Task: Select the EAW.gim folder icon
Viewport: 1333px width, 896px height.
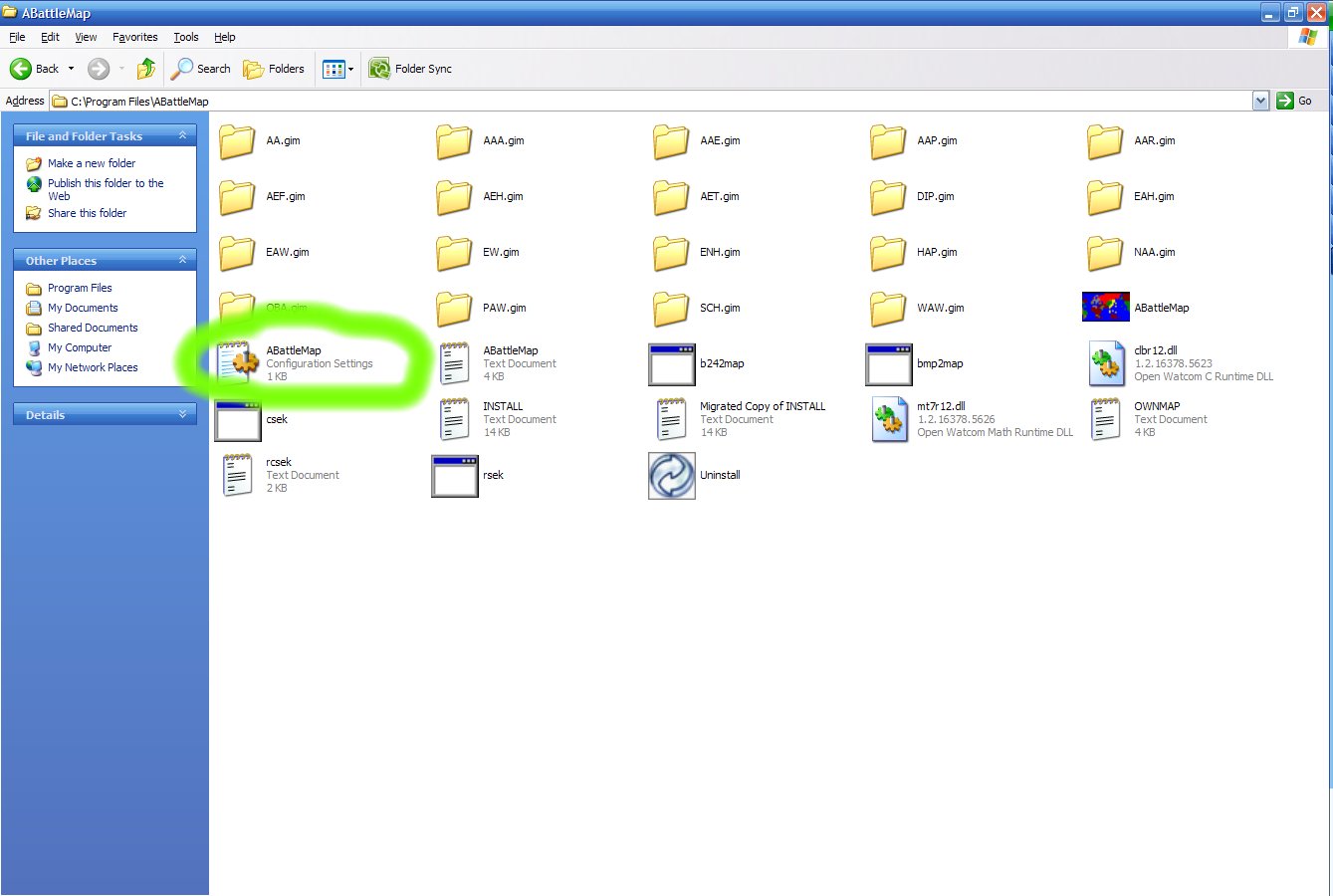Action: (x=237, y=253)
